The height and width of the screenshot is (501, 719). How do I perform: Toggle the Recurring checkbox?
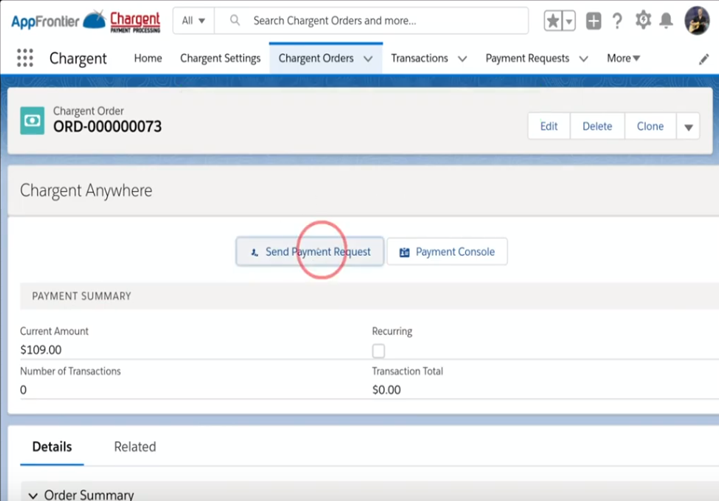point(378,351)
